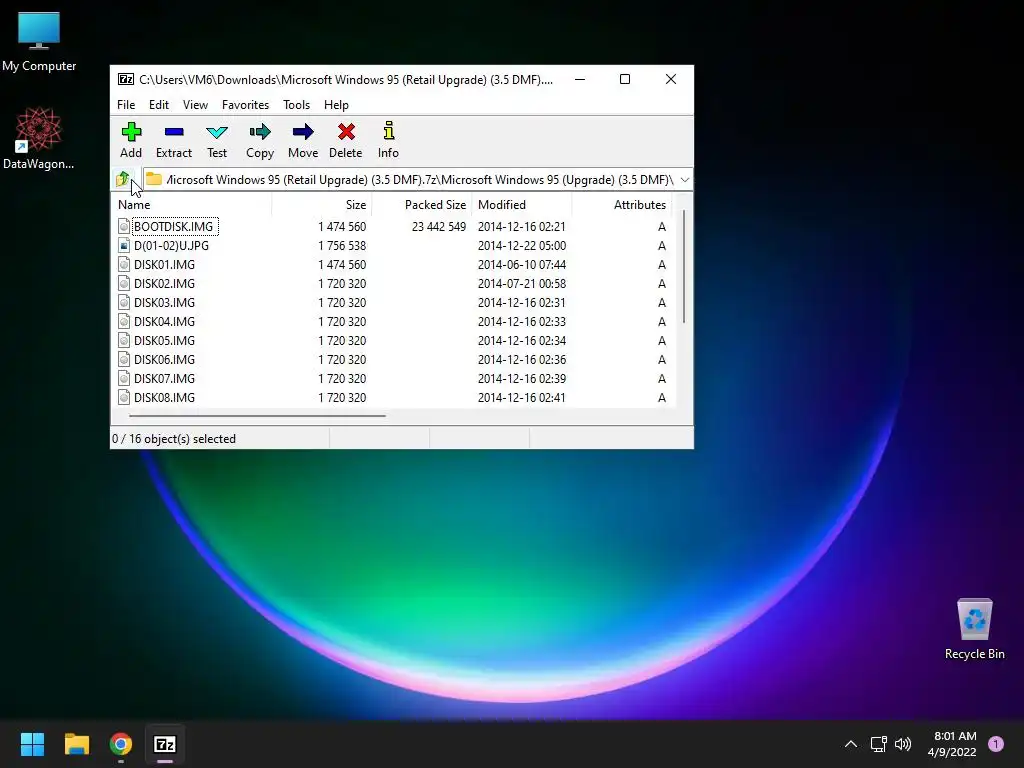Select the DISK02.IMG file name
Screen dimensions: 1024x768
165,283
